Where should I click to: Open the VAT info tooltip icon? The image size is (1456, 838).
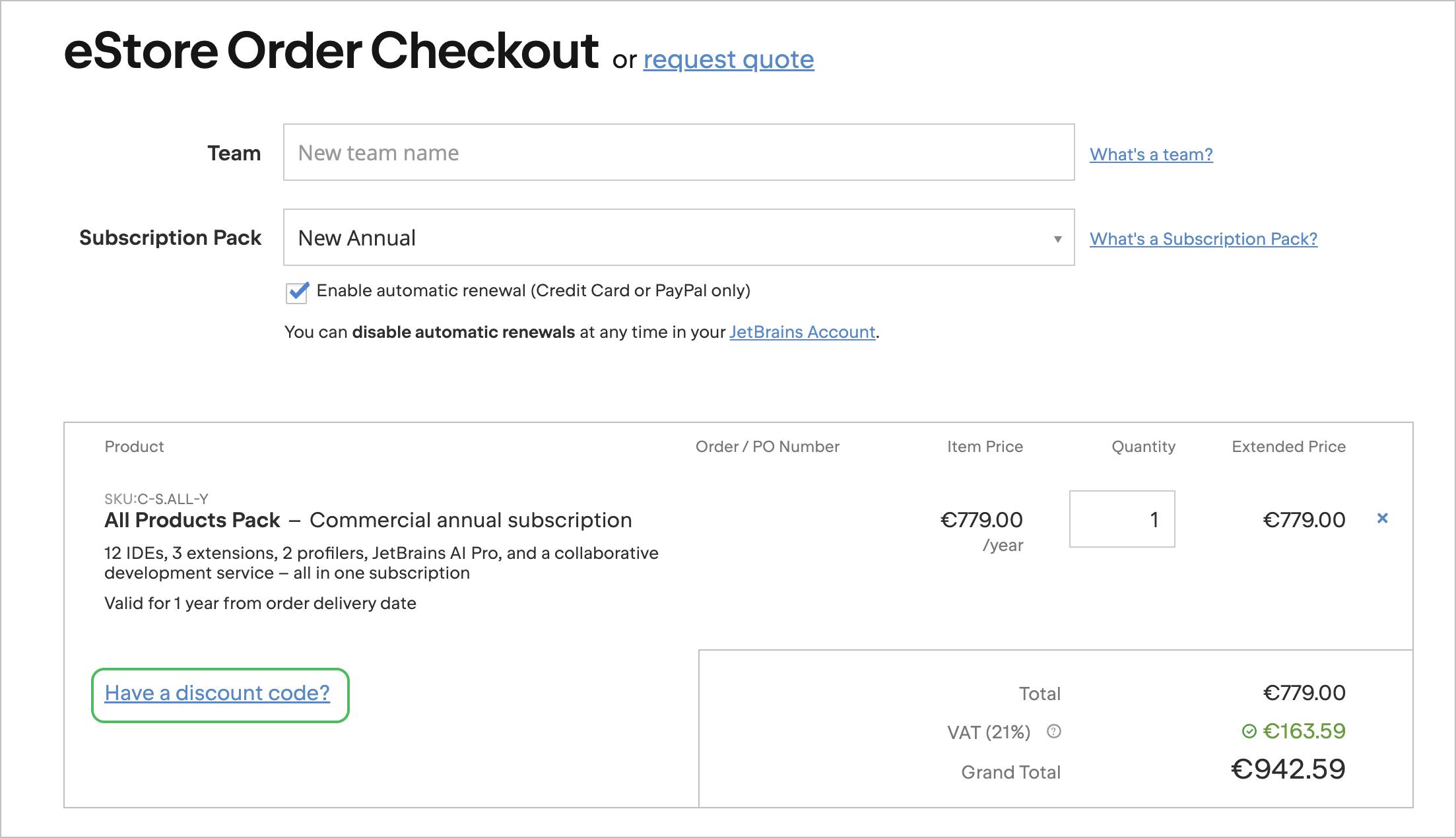point(1054,731)
